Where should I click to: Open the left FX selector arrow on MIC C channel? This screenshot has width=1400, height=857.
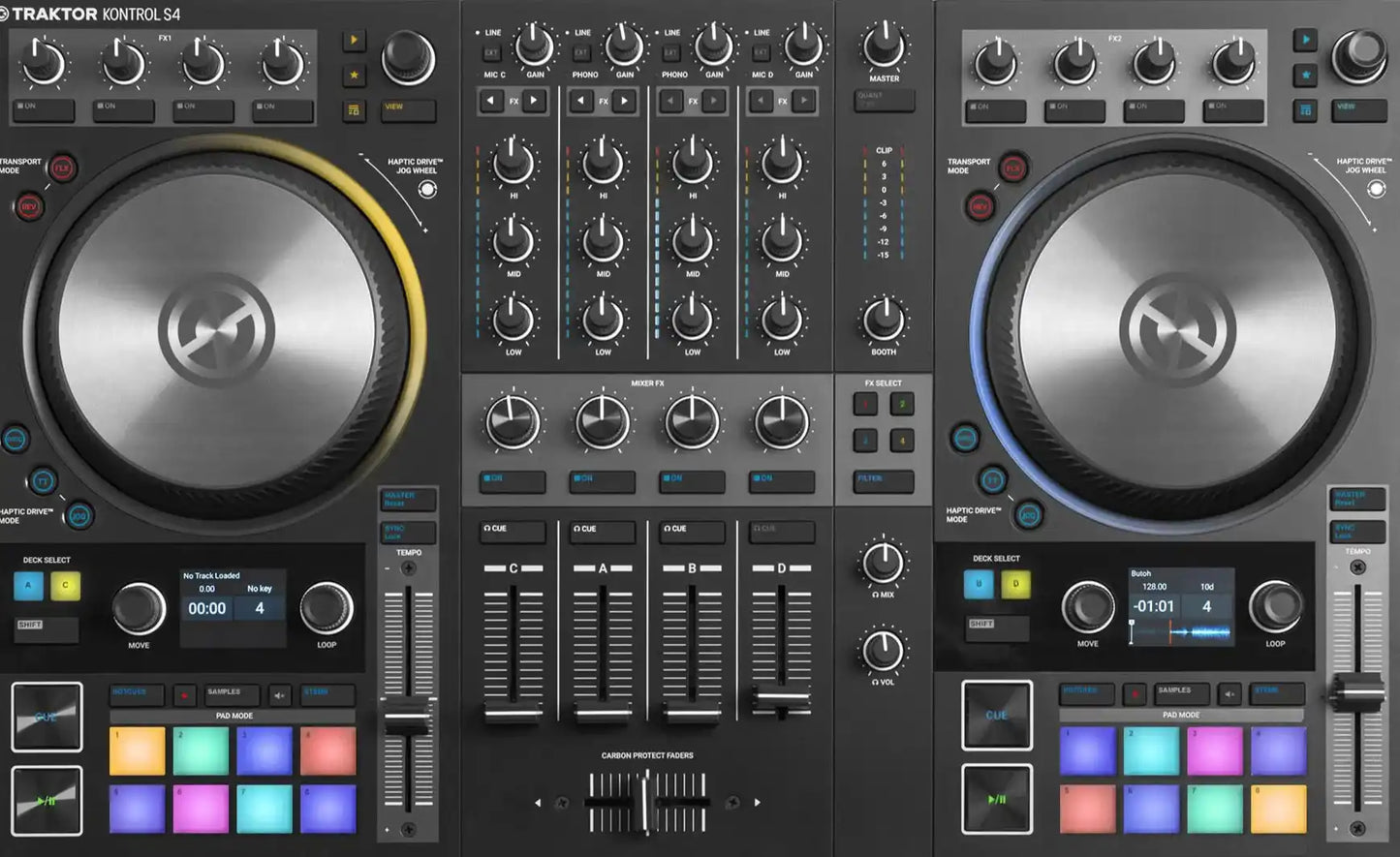click(491, 100)
